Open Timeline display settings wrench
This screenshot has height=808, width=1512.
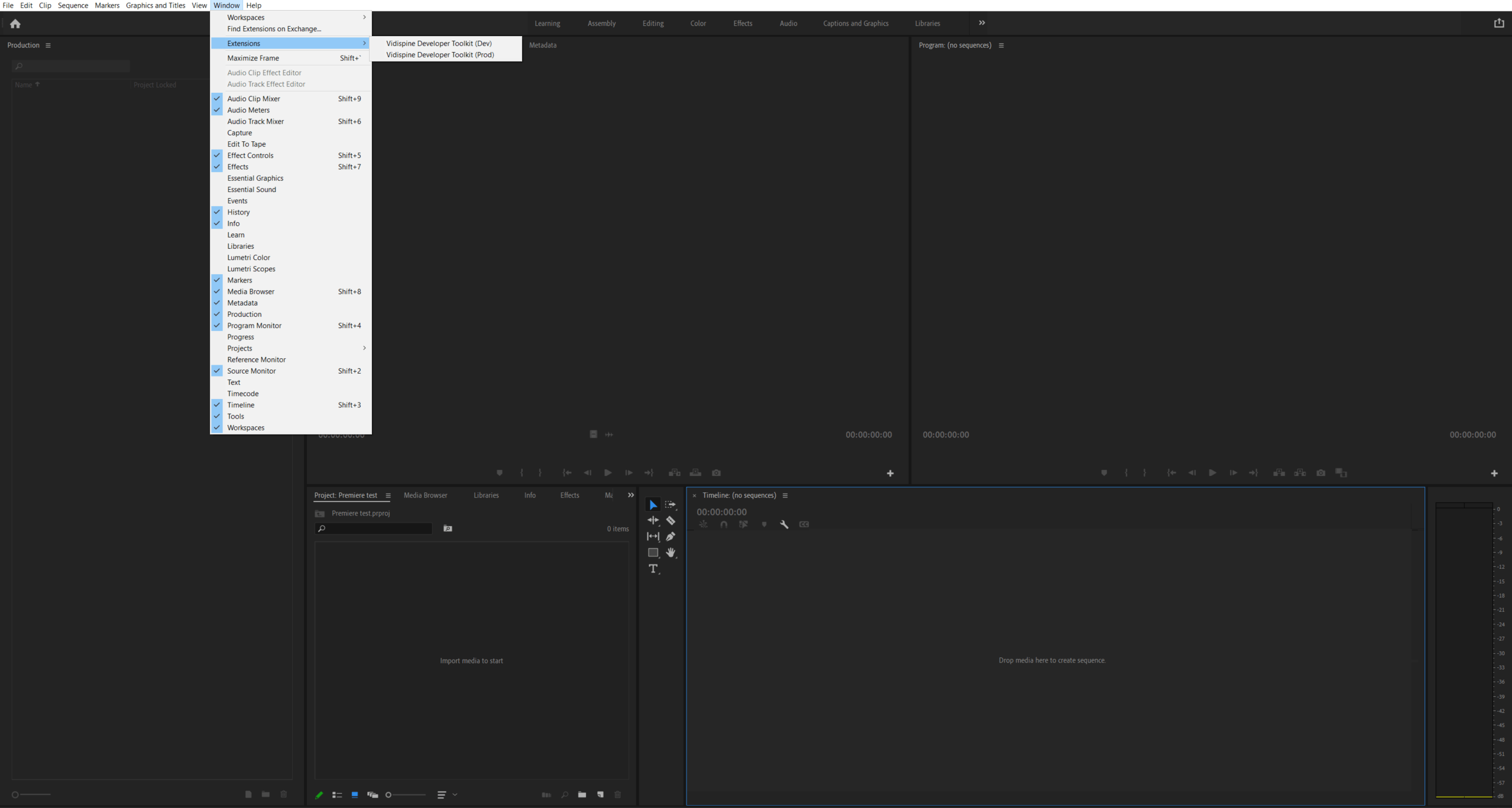[x=784, y=524]
